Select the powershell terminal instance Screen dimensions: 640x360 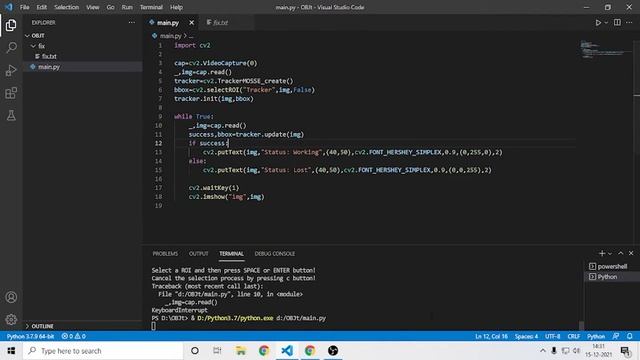[x=612, y=266]
